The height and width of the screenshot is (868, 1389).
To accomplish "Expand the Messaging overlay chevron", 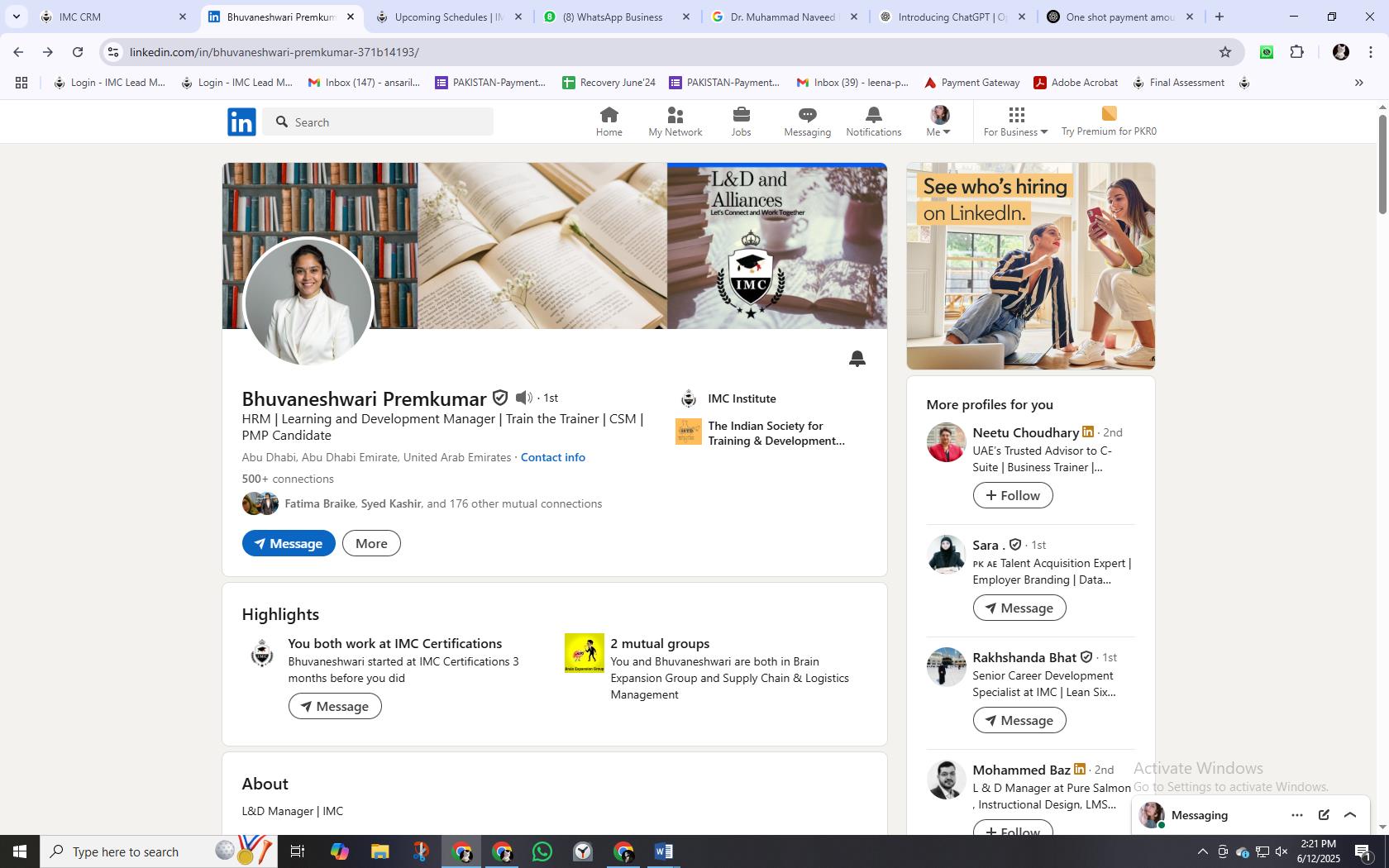I will [1350, 815].
